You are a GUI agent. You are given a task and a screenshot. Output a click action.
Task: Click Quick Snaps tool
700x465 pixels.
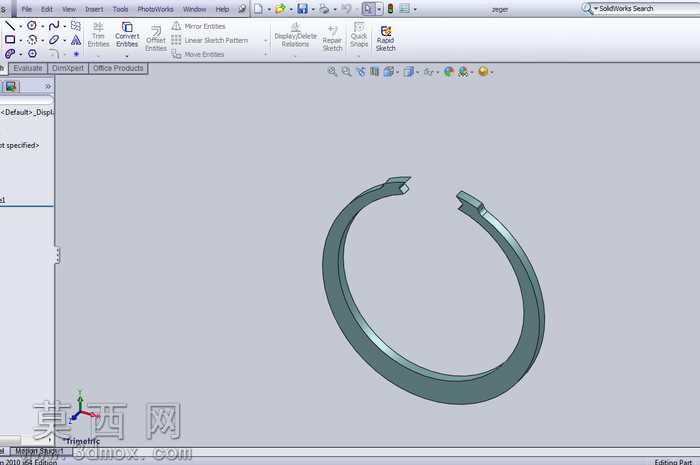click(359, 34)
